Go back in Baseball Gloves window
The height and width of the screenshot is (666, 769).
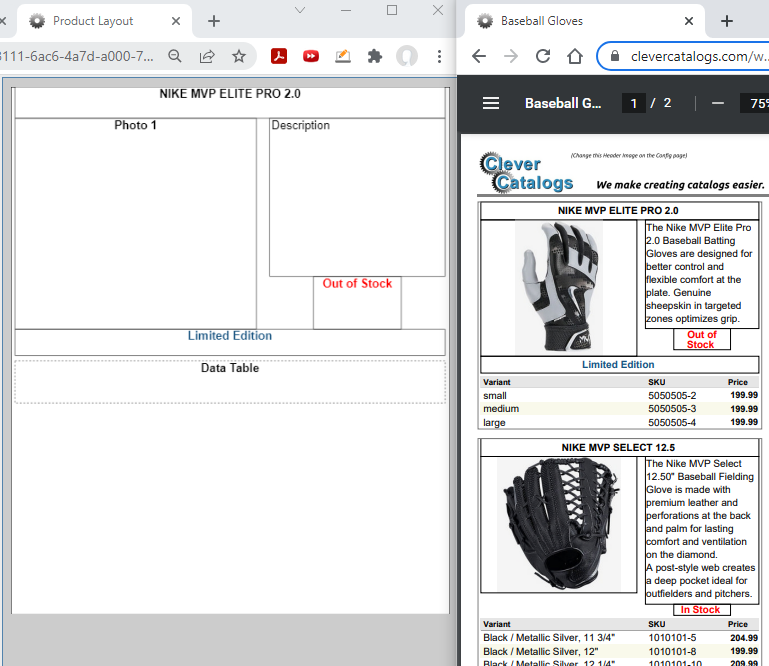click(x=479, y=56)
